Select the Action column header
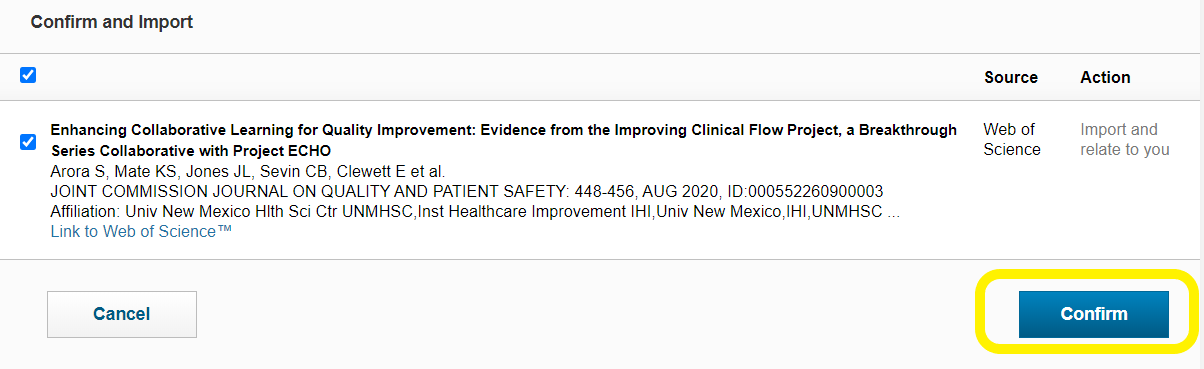1204x369 pixels. (x=1105, y=77)
